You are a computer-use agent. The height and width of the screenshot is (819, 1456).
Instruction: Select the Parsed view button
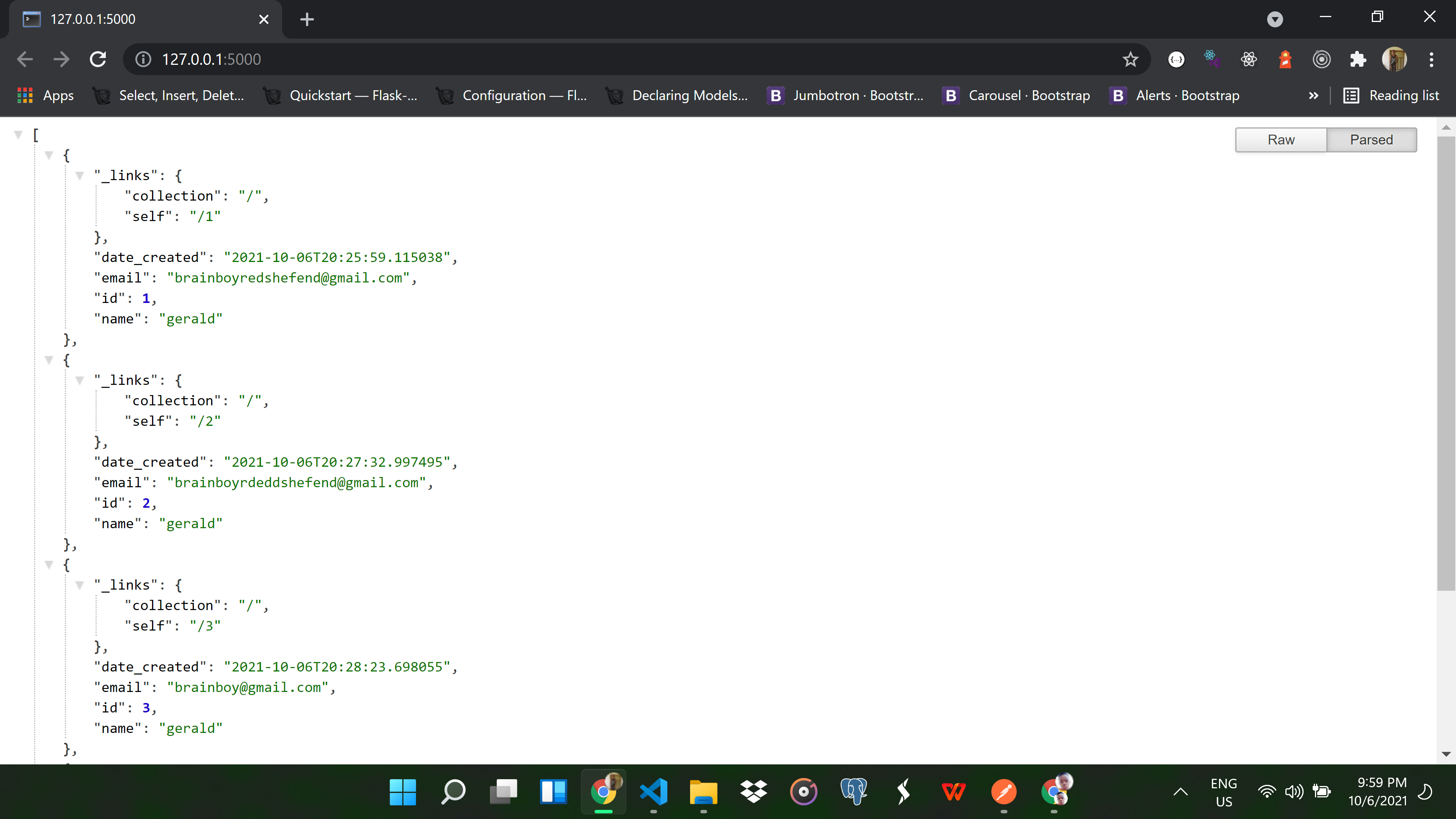[1372, 140]
